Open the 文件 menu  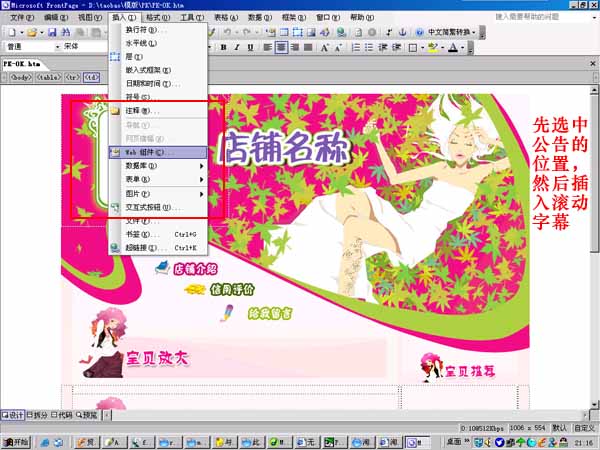click(x=22, y=18)
